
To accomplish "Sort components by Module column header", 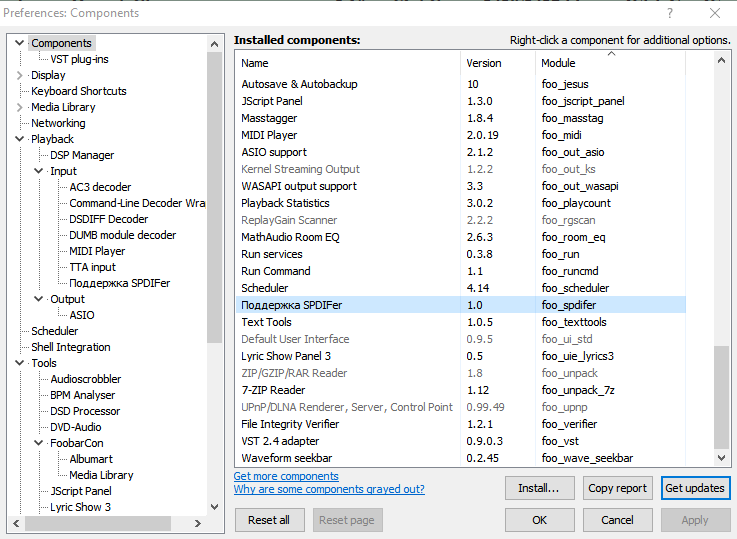I will click(x=558, y=63).
